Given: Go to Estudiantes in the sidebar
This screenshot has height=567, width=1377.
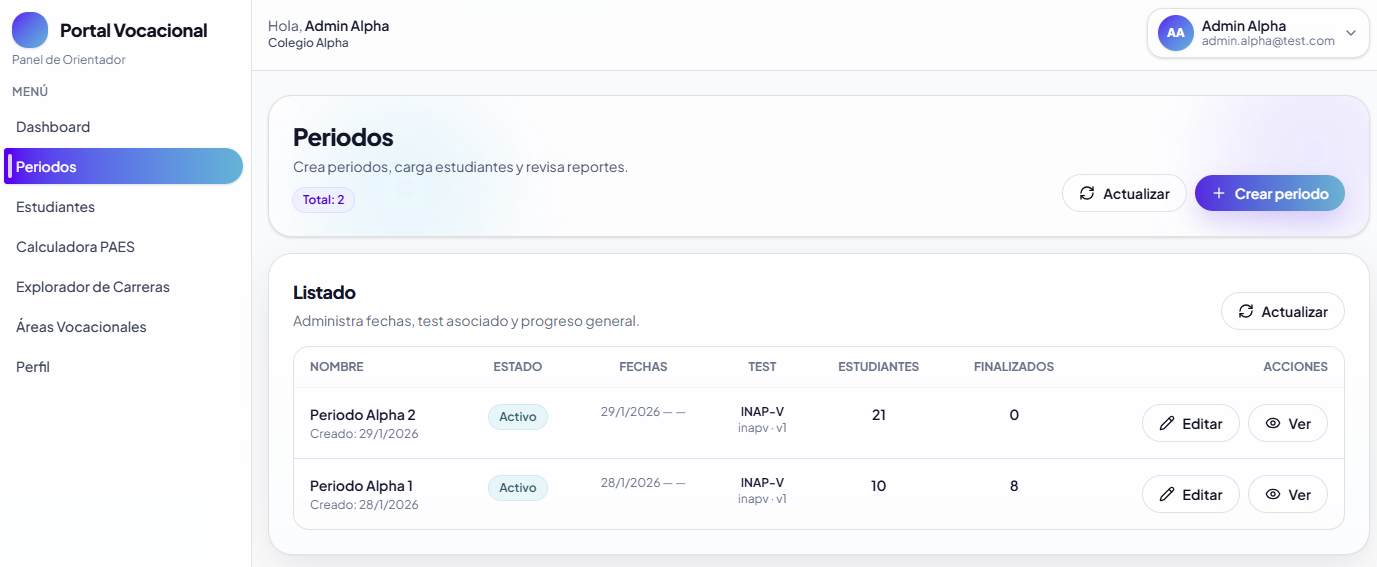Looking at the screenshot, I should click(55, 207).
